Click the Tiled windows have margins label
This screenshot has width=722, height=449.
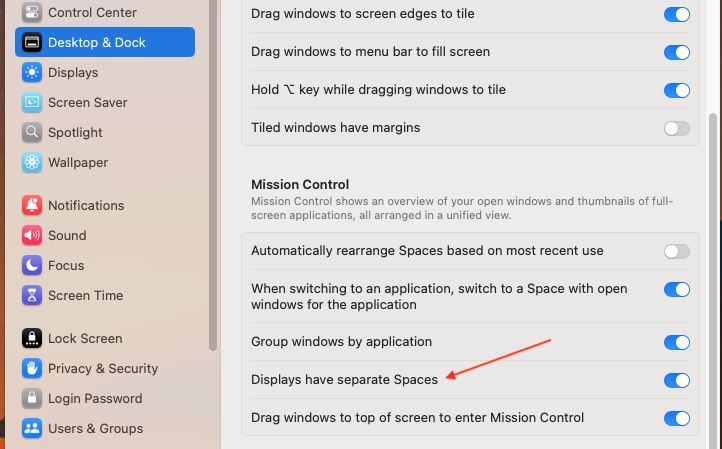pos(335,128)
